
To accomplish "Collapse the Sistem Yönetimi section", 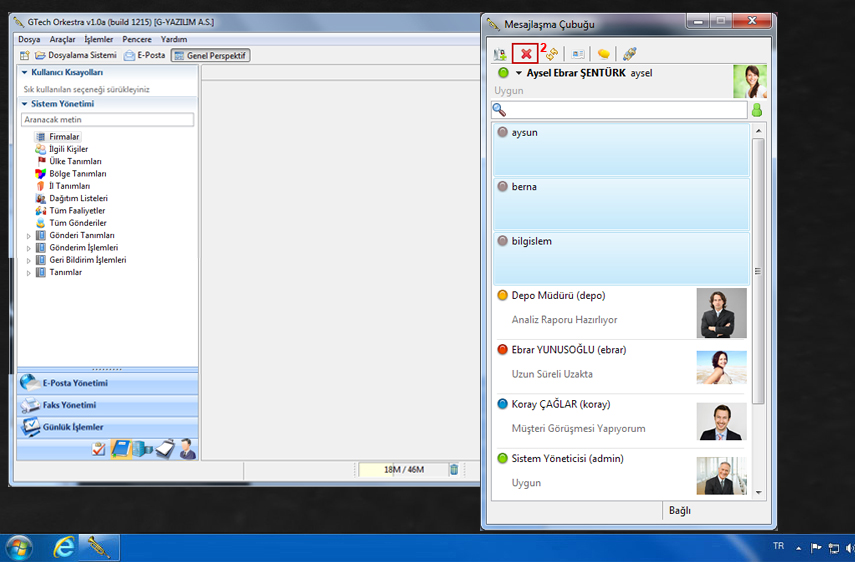I will coord(24,103).
